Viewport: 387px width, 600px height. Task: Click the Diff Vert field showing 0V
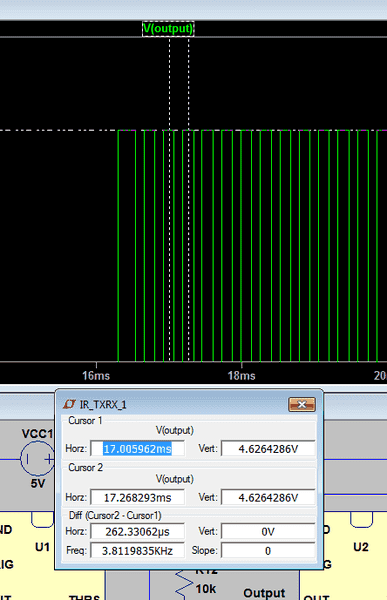click(268, 532)
